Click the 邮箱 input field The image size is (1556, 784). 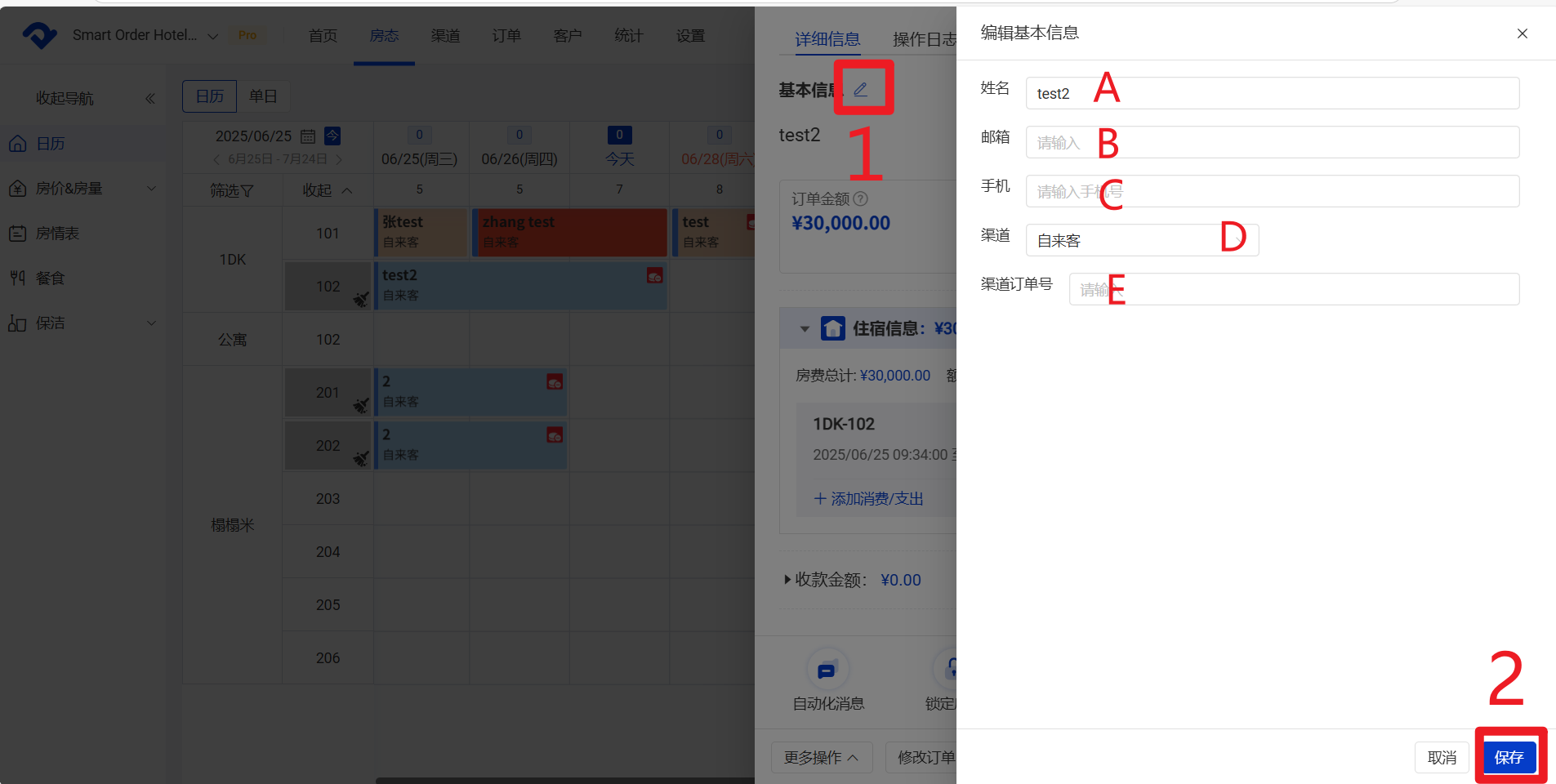click(1273, 142)
